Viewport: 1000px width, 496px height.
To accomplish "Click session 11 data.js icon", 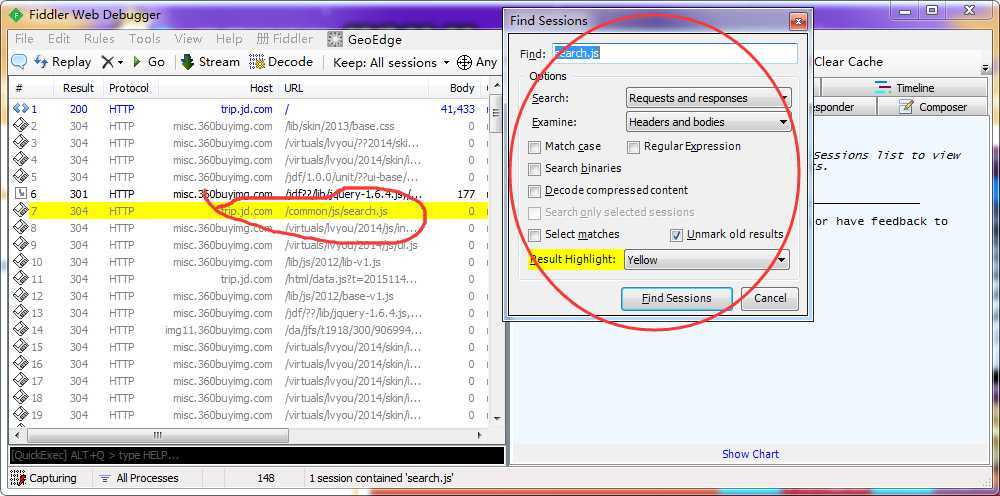I will pyautogui.click(x=21, y=279).
